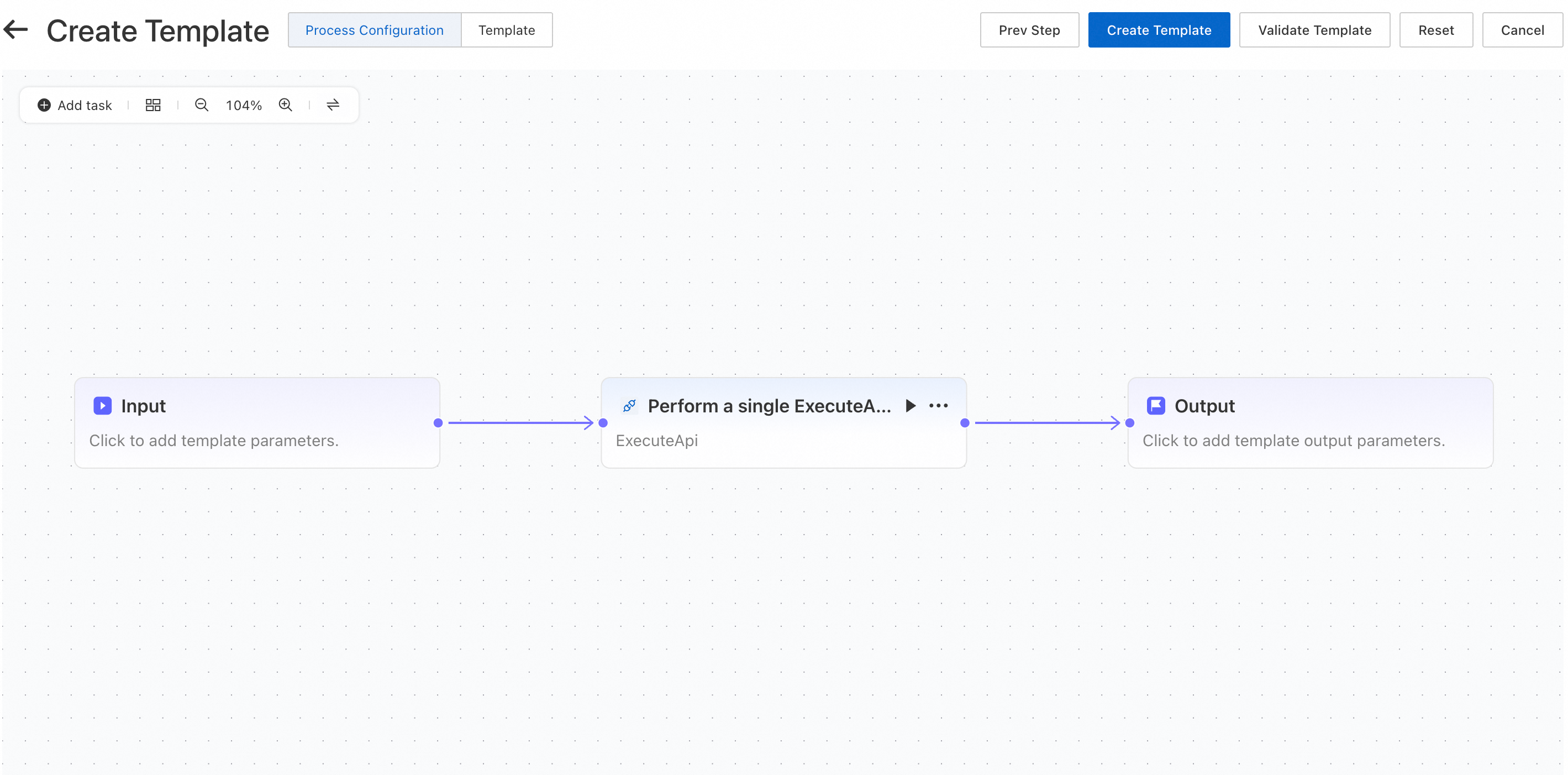Click the Cancel button

(1522, 30)
